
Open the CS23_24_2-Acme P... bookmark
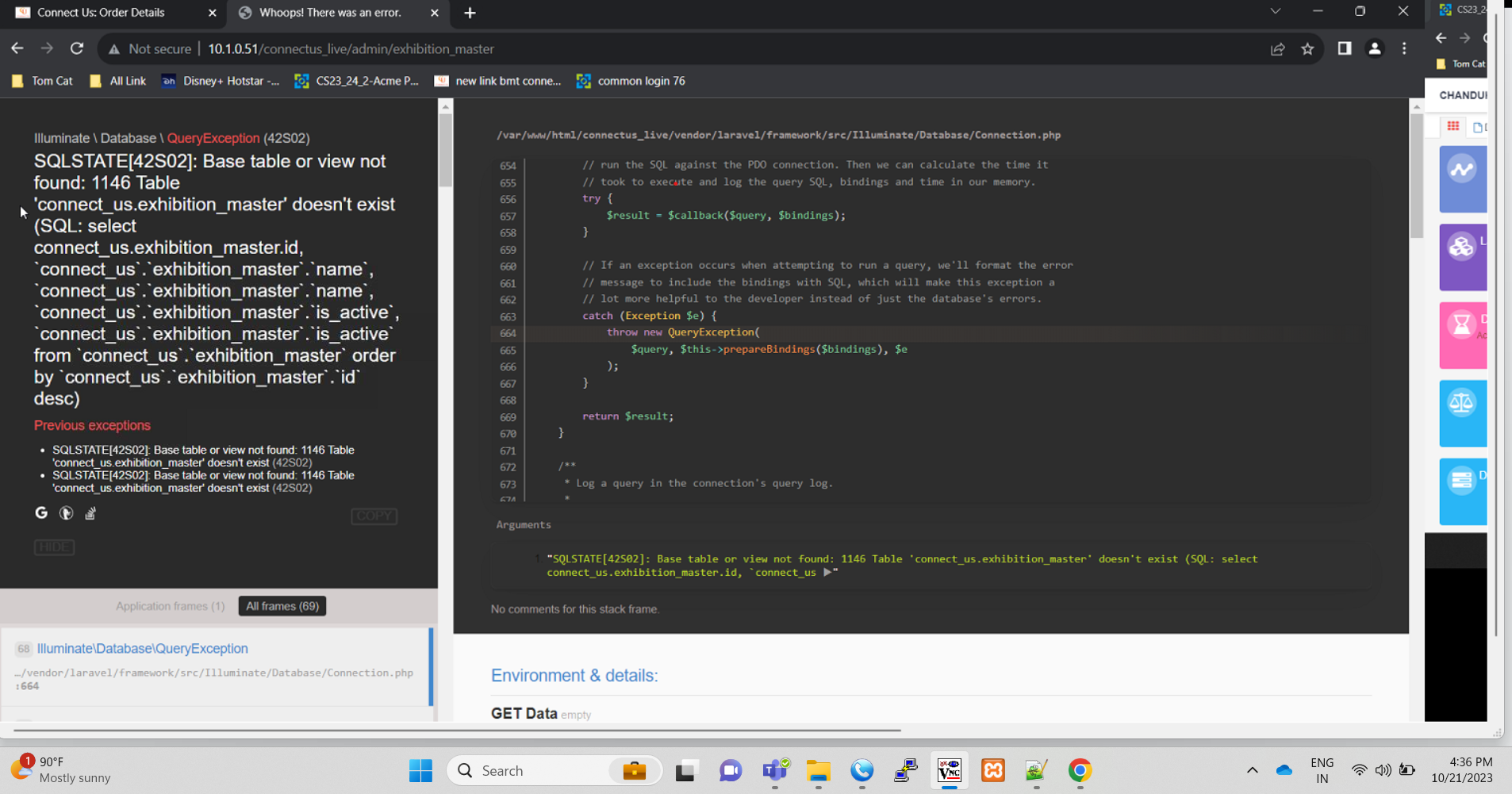357,81
